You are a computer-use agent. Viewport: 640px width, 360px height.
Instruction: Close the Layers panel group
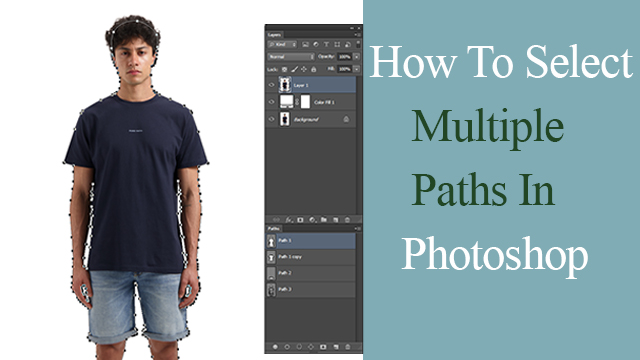click(359, 28)
